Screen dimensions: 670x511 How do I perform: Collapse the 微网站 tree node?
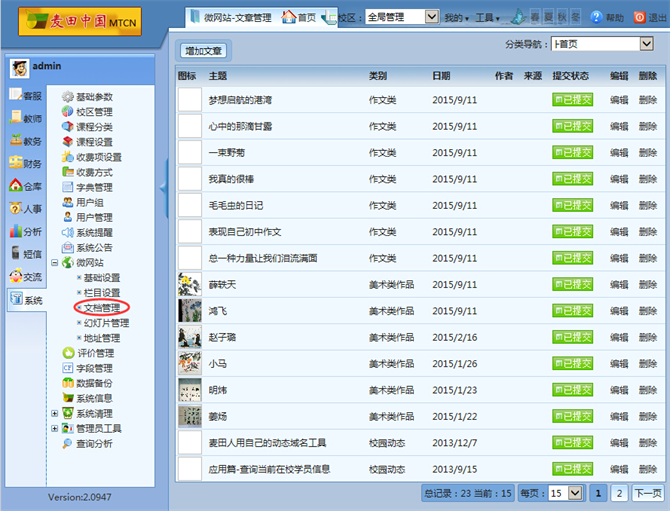[x=55, y=262]
